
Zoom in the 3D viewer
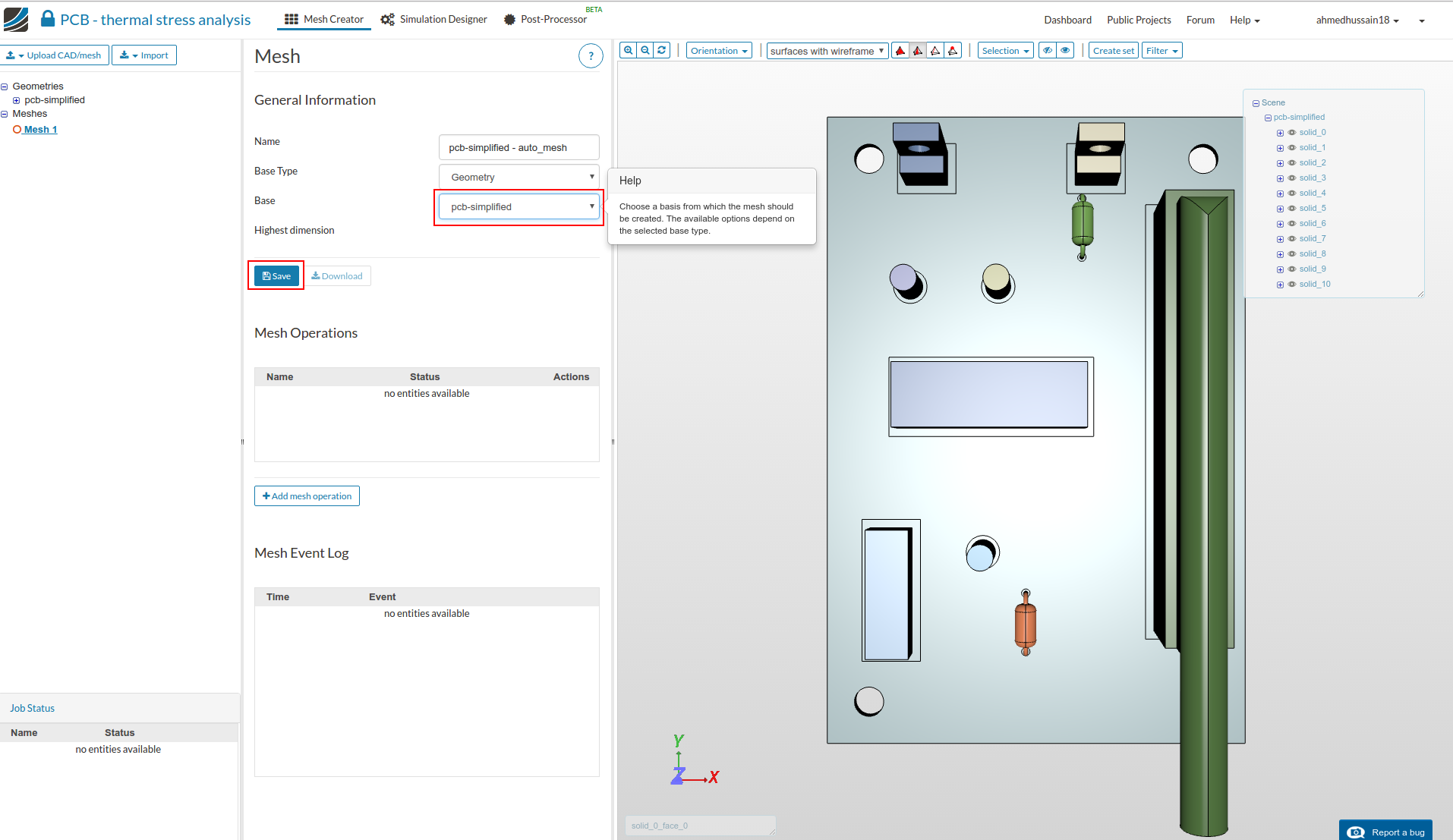(629, 51)
